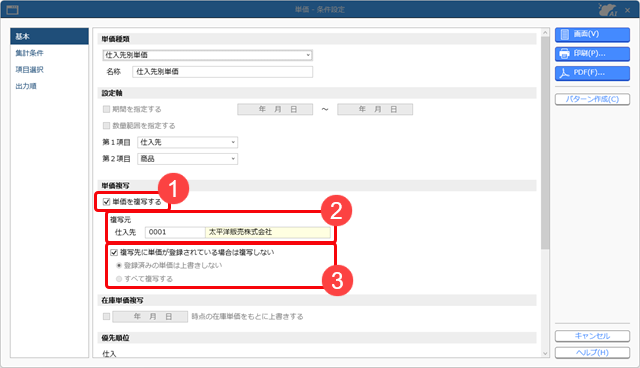Open ヘルプ(H) button
The image size is (640, 368).
pos(592,353)
